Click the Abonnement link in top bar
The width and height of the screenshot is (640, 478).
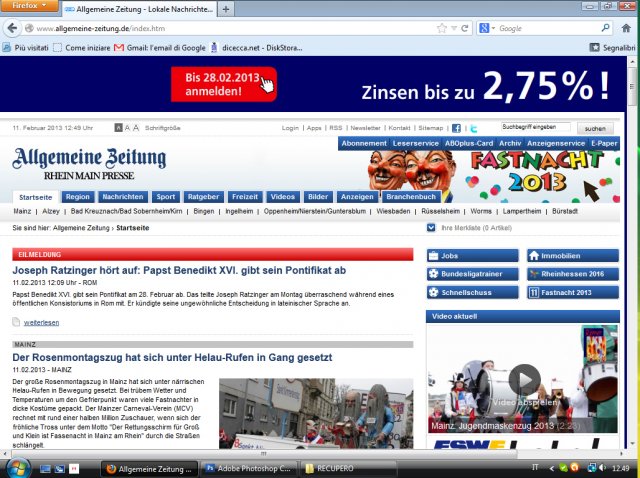pyautogui.click(x=364, y=143)
